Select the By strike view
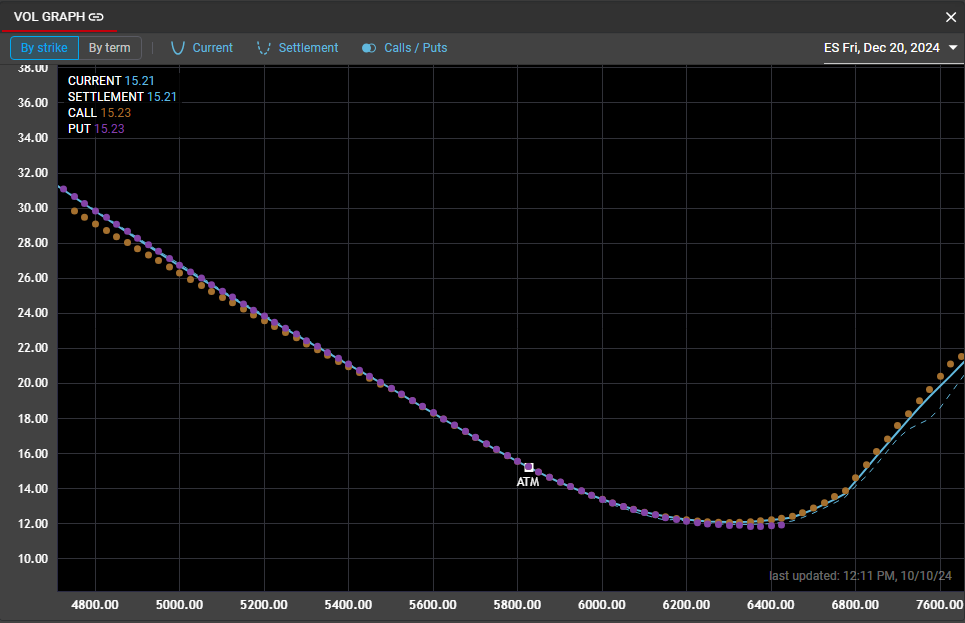 [44, 48]
